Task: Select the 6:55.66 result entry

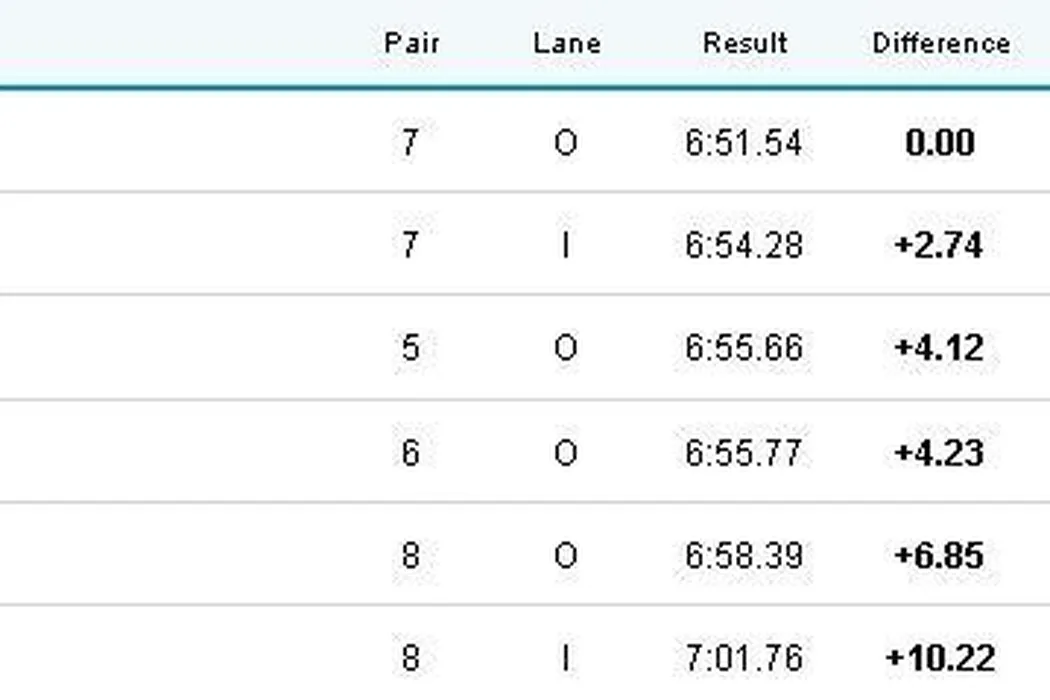Action: (743, 349)
